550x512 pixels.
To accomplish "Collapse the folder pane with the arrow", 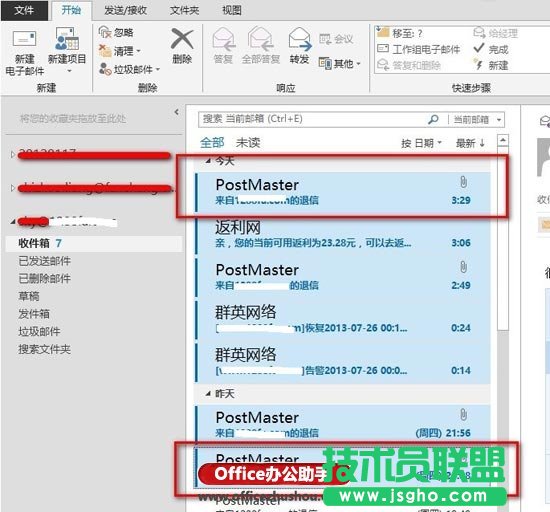I will click(176, 112).
